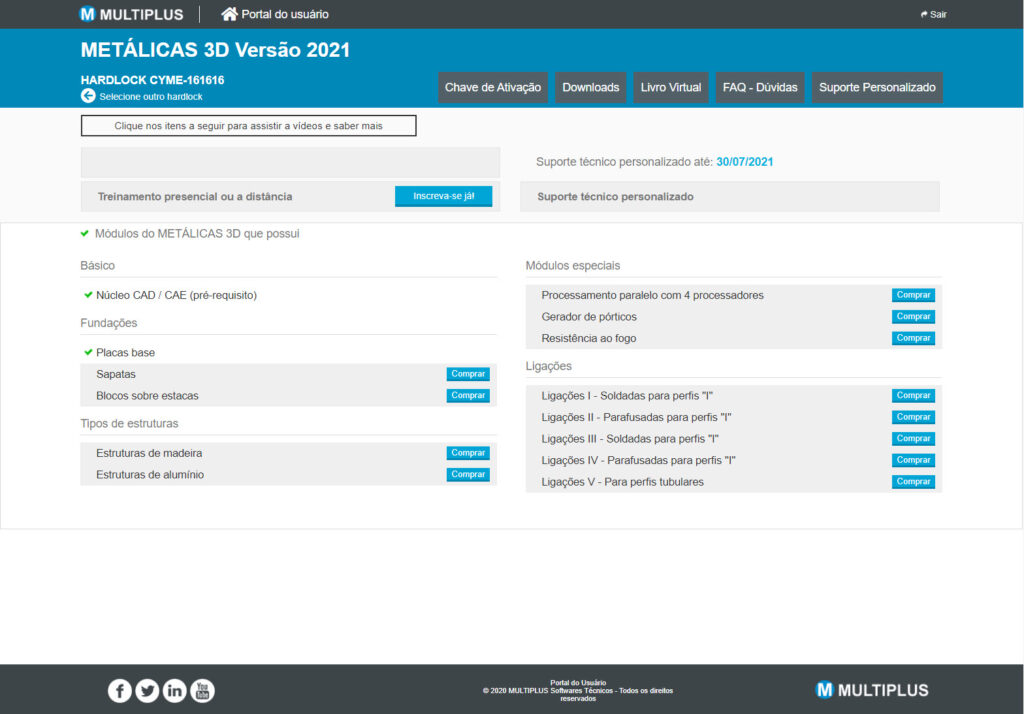Click the Blocos sobre estacas module name
Image resolution: width=1024 pixels, height=714 pixels.
click(x=147, y=396)
